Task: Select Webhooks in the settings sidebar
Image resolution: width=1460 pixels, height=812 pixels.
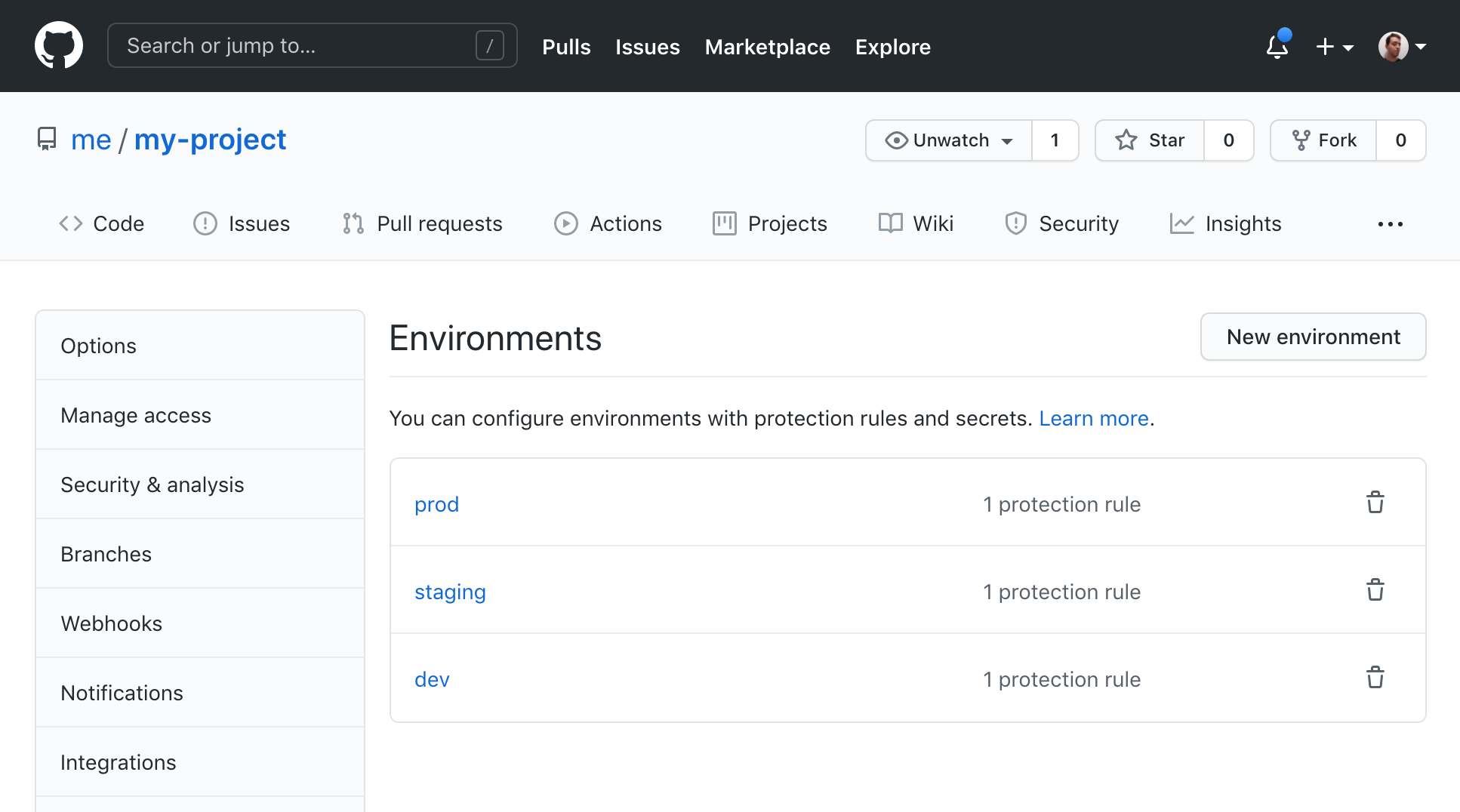Action: point(111,623)
